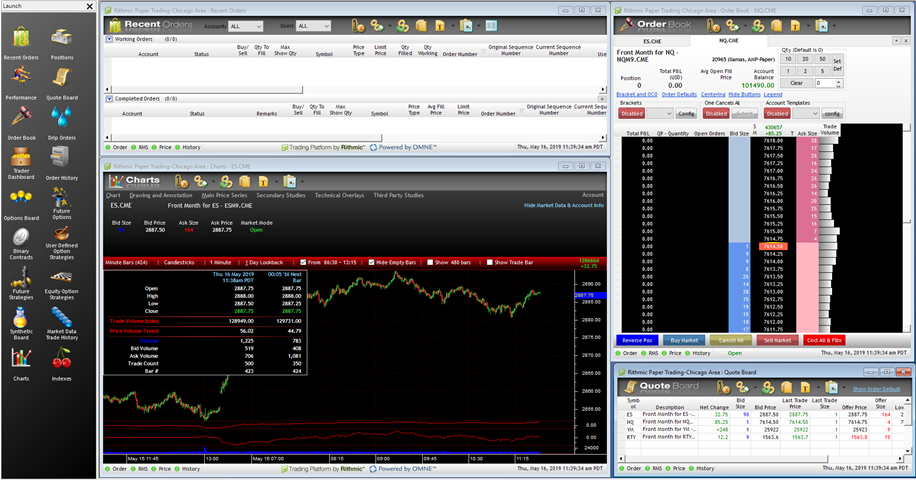Screen dimensions: 916x480
Task: Click Buy Market button in Order Book
Action: tap(684, 340)
